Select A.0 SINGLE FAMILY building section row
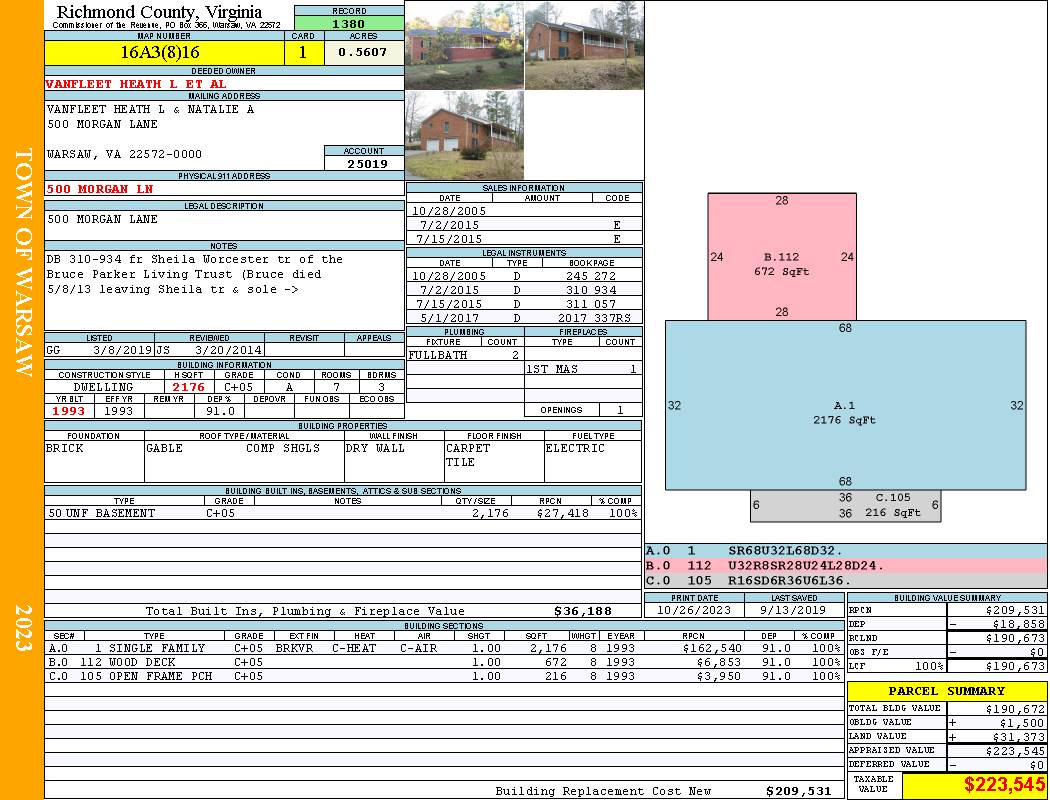This screenshot has height=800, width=1050. (x=444, y=648)
